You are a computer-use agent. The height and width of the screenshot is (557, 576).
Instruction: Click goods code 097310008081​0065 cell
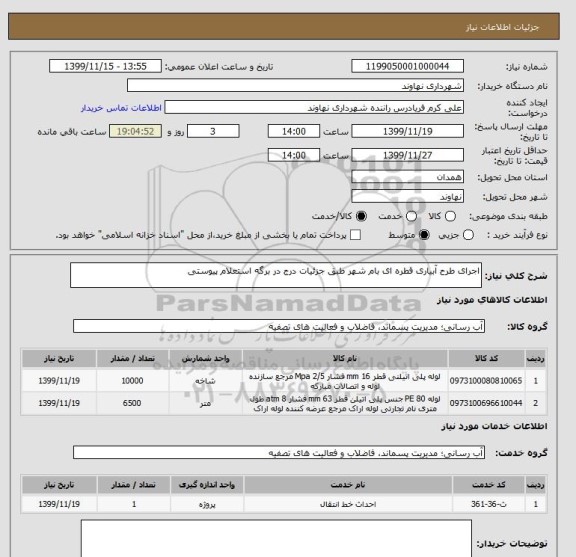486,381
